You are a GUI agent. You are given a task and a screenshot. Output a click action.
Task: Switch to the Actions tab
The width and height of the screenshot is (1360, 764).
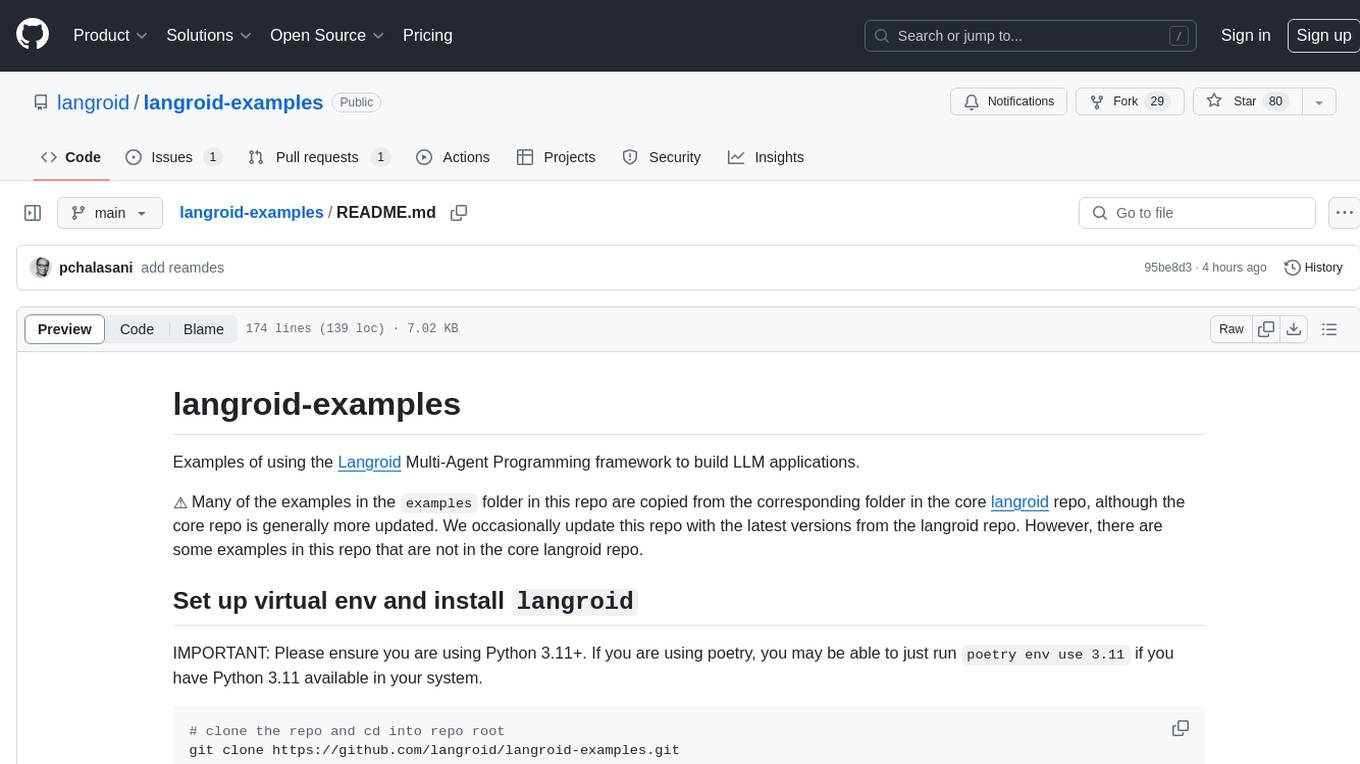452,157
